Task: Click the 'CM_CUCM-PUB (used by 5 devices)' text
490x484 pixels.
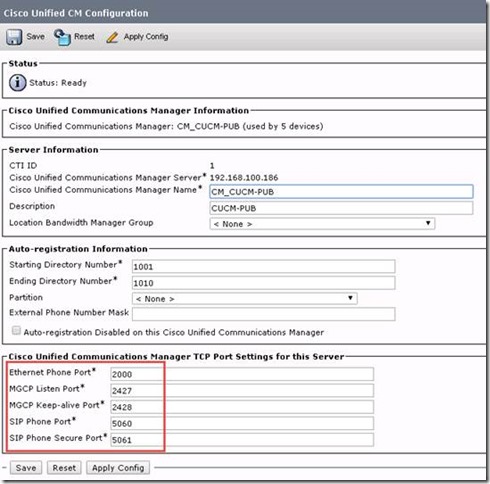Action: [250, 126]
